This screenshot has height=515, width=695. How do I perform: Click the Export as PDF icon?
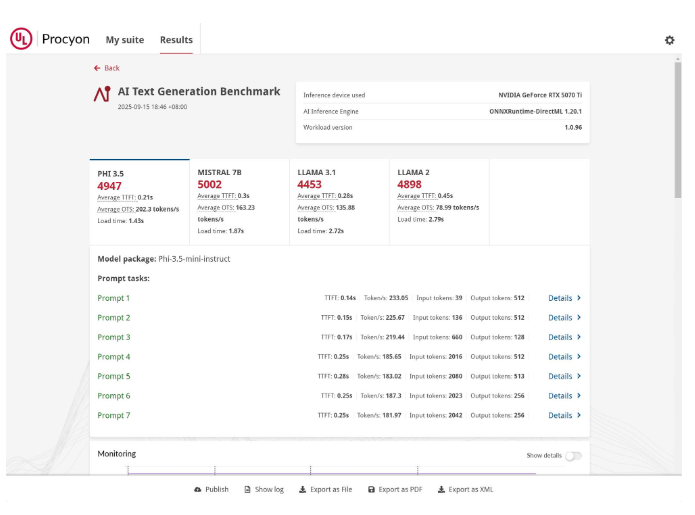371,489
